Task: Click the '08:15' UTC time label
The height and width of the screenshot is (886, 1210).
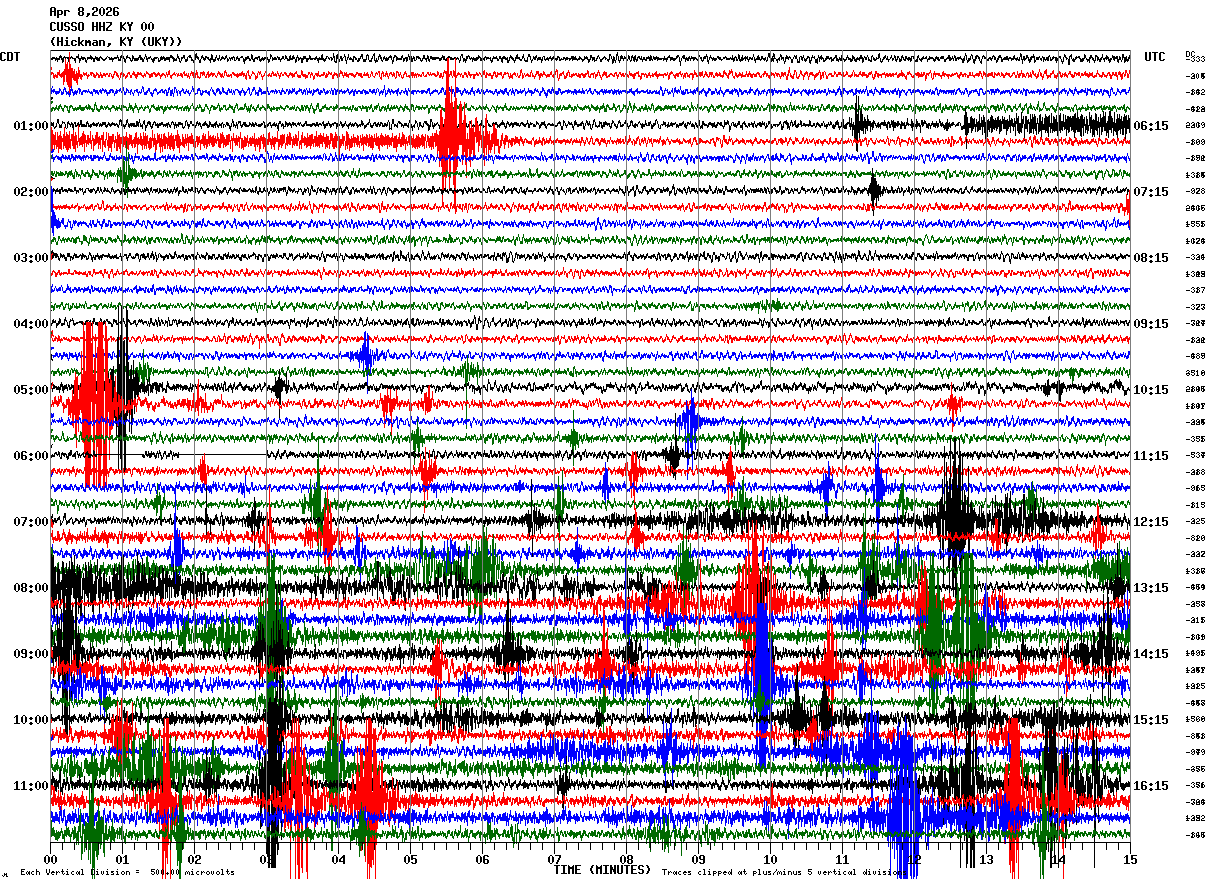Action: click(x=1151, y=258)
